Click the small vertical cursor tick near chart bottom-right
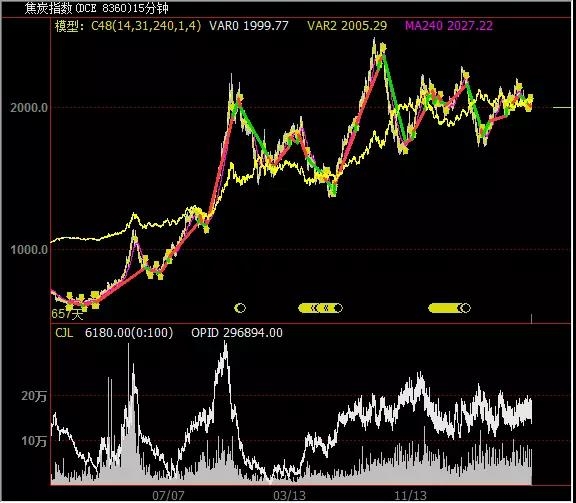Screen dimensions: 576x503 click(532, 319)
